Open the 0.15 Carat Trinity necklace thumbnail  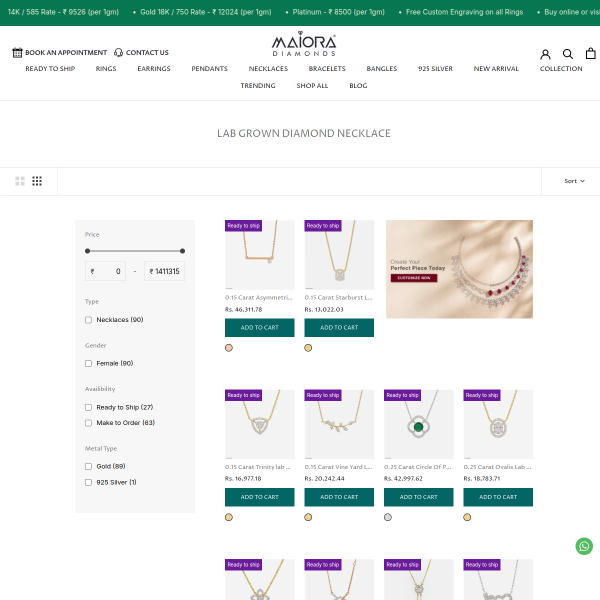click(x=260, y=424)
